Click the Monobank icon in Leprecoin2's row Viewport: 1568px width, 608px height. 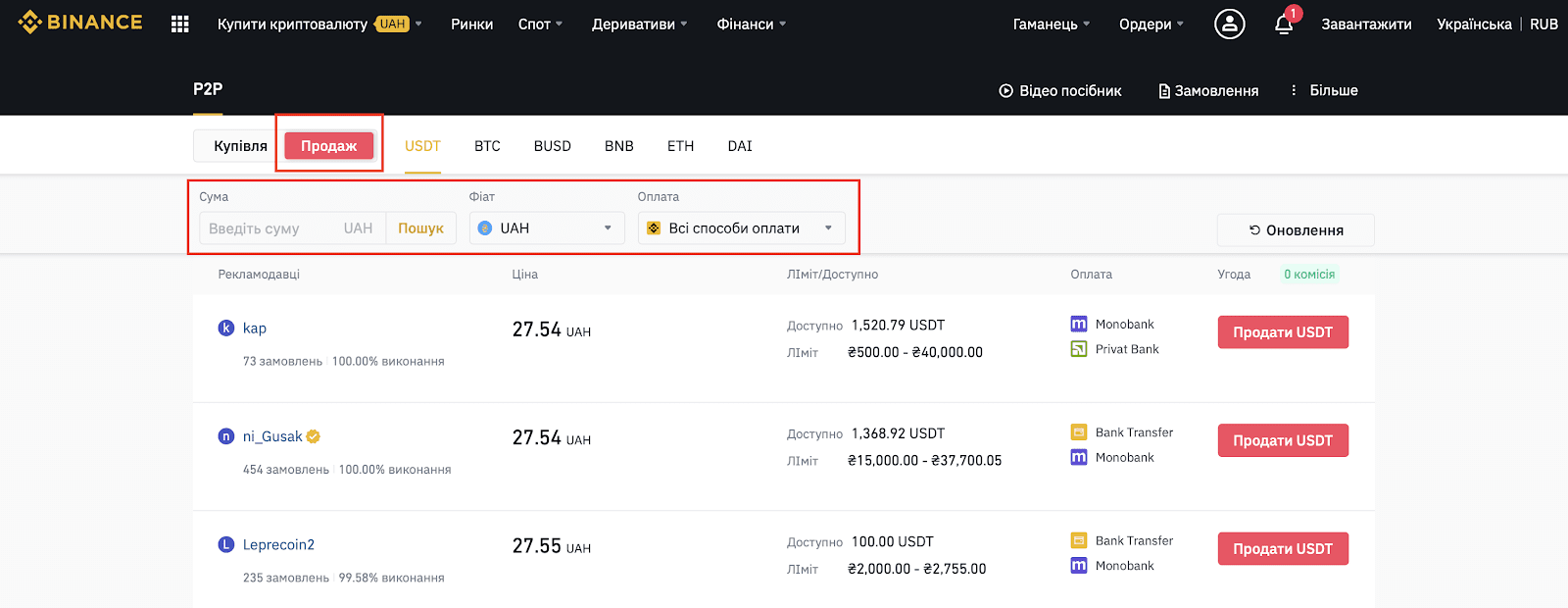coord(1079,566)
